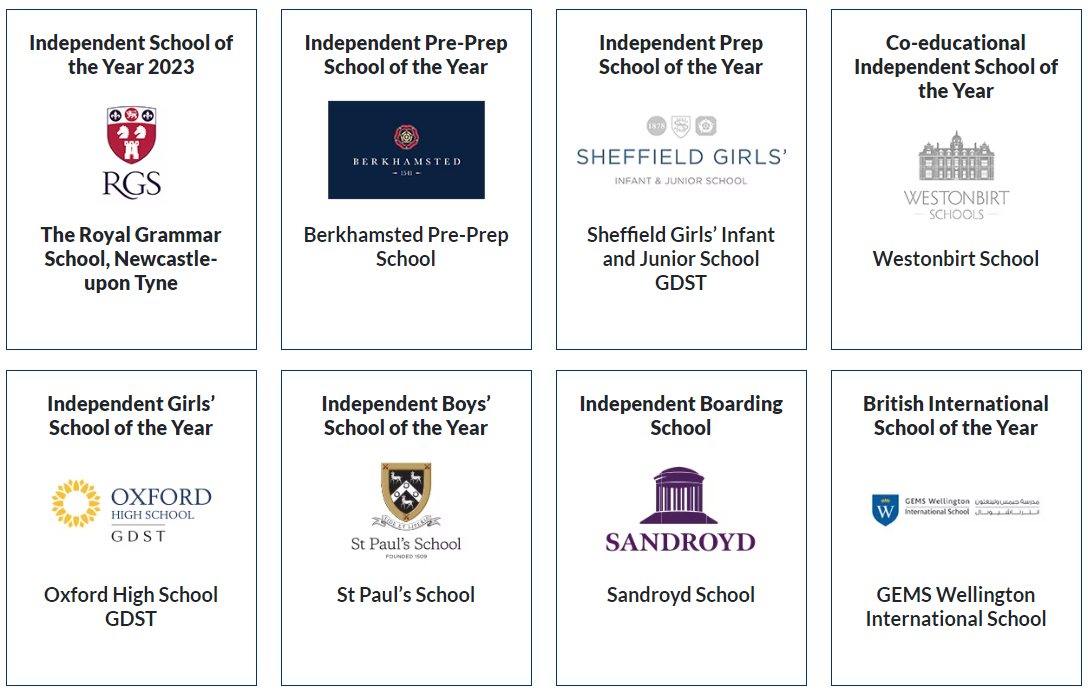Click the Sandroyd School name text
This screenshot has width=1088, height=695.
[x=681, y=594]
